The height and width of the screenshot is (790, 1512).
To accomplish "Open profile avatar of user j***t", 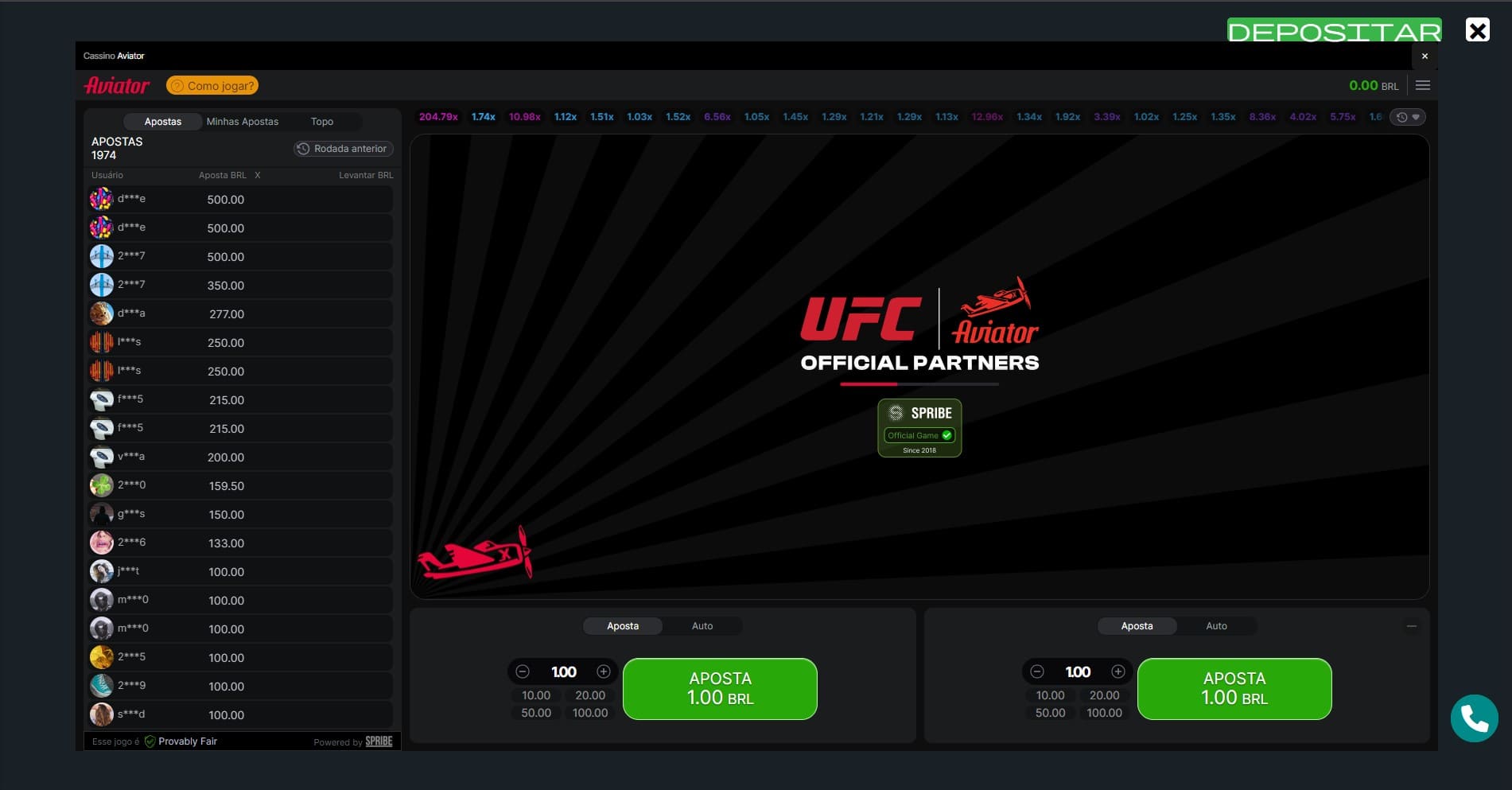I will tap(102, 571).
